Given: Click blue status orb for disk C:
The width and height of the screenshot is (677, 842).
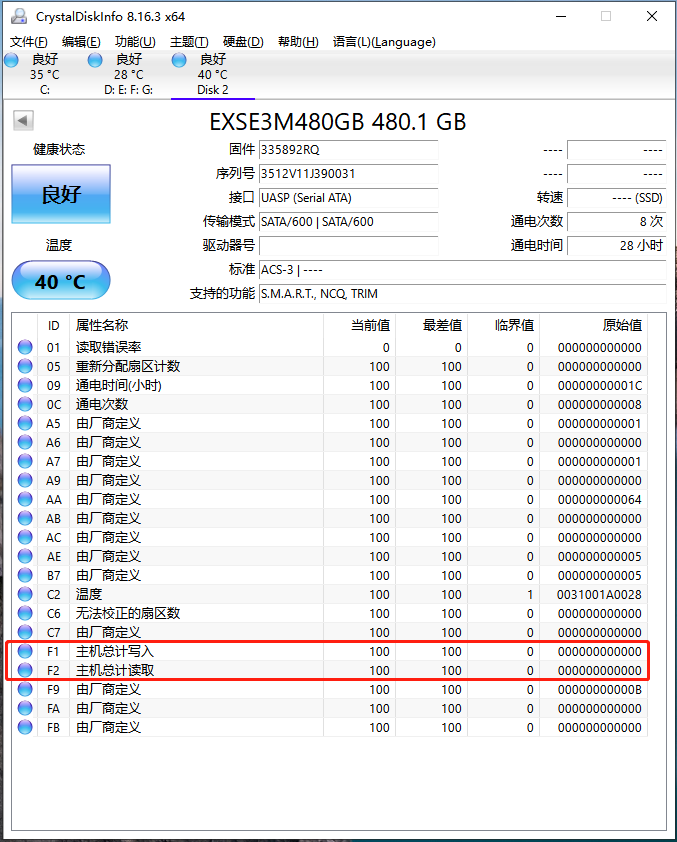Looking at the screenshot, I should 11,60.
